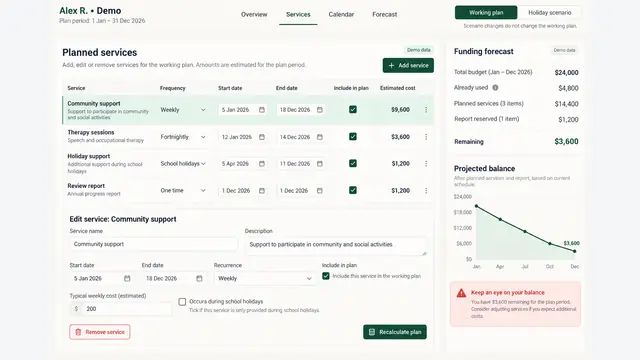Click the Estimated cost column header
The height and width of the screenshot is (360, 640).
pyautogui.click(x=398, y=88)
